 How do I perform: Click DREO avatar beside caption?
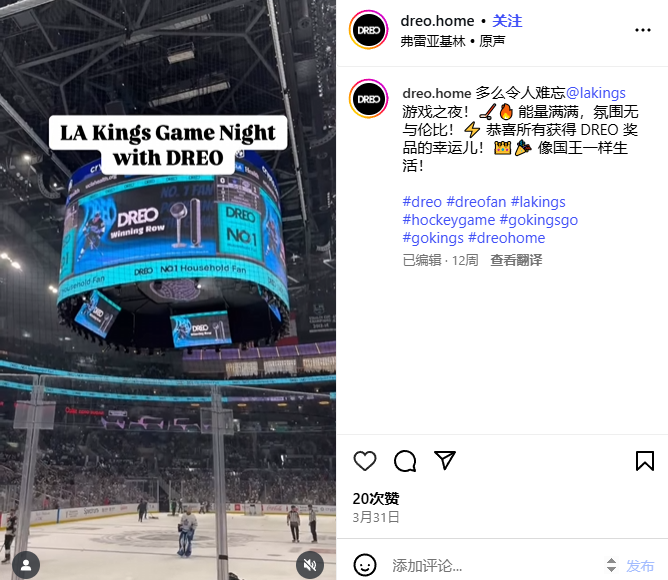tap(369, 99)
